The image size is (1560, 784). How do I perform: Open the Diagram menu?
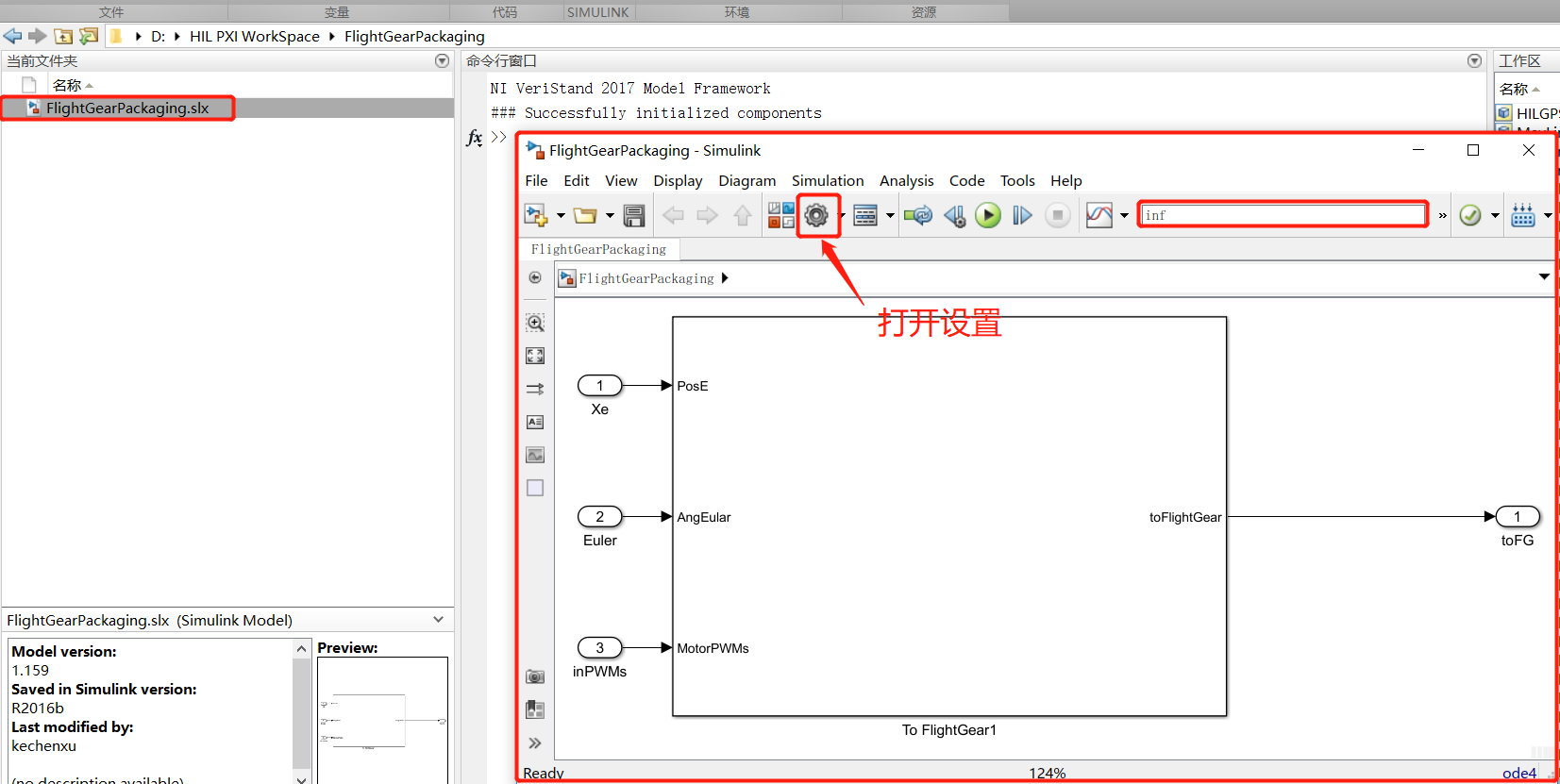coord(746,181)
